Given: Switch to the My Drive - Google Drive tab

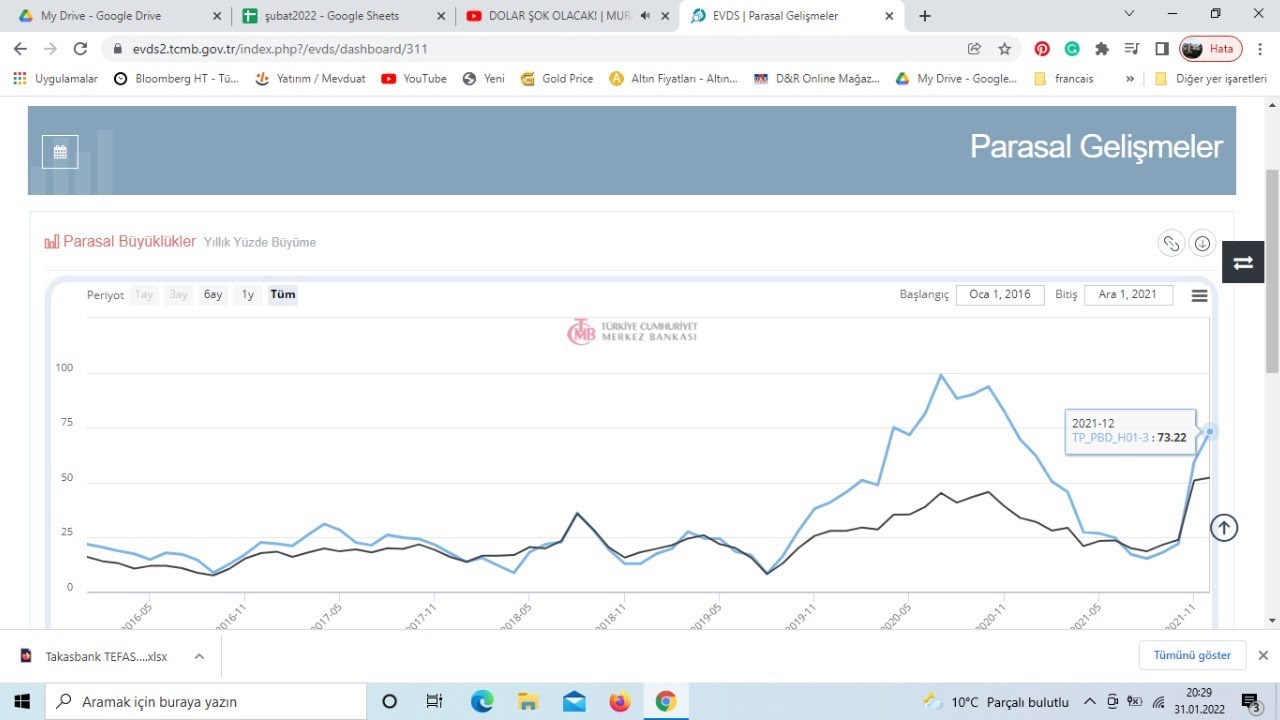Looking at the screenshot, I should [x=118, y=16].
